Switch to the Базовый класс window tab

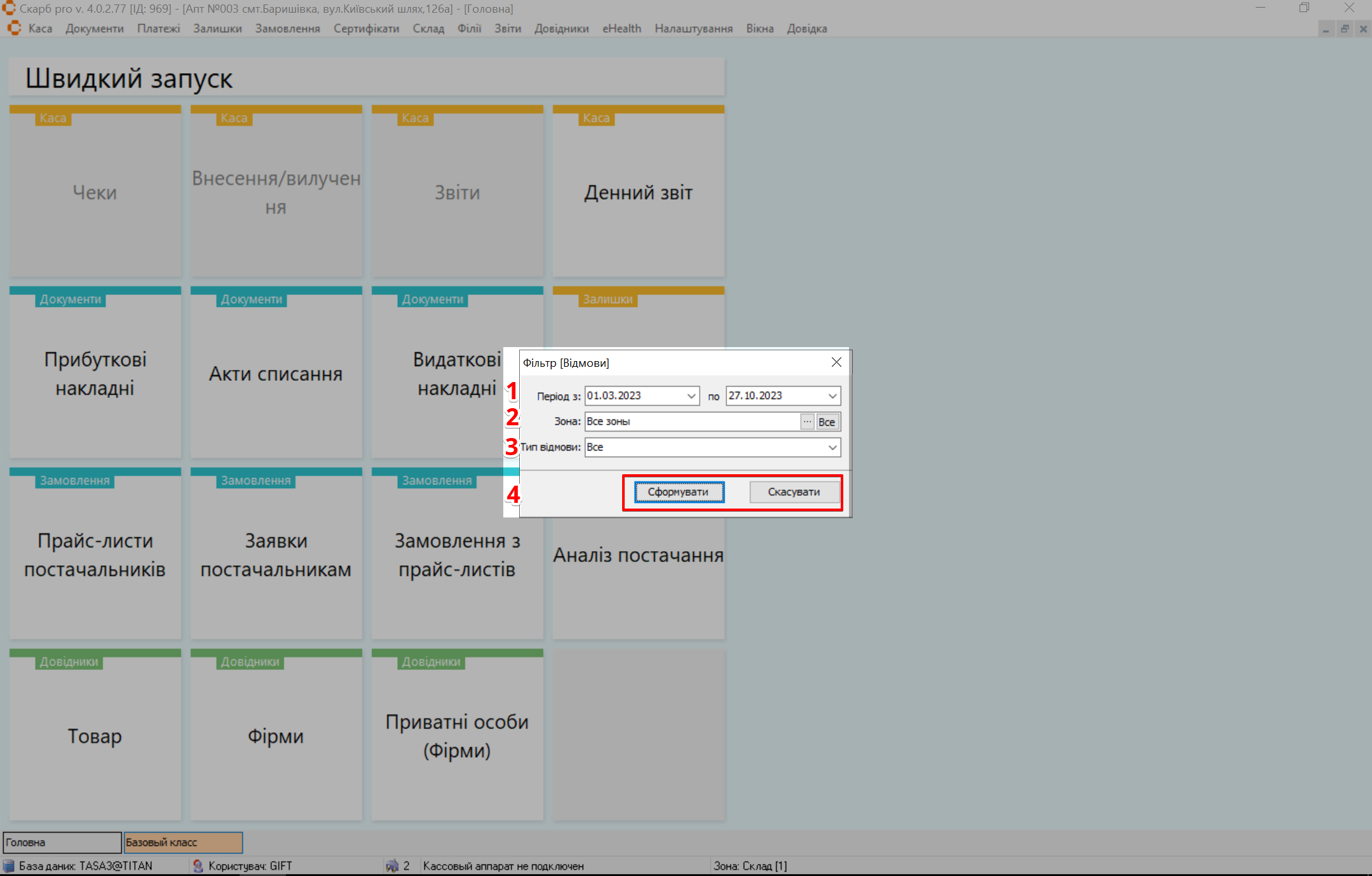pyautogui.click(x=183, y=842)
